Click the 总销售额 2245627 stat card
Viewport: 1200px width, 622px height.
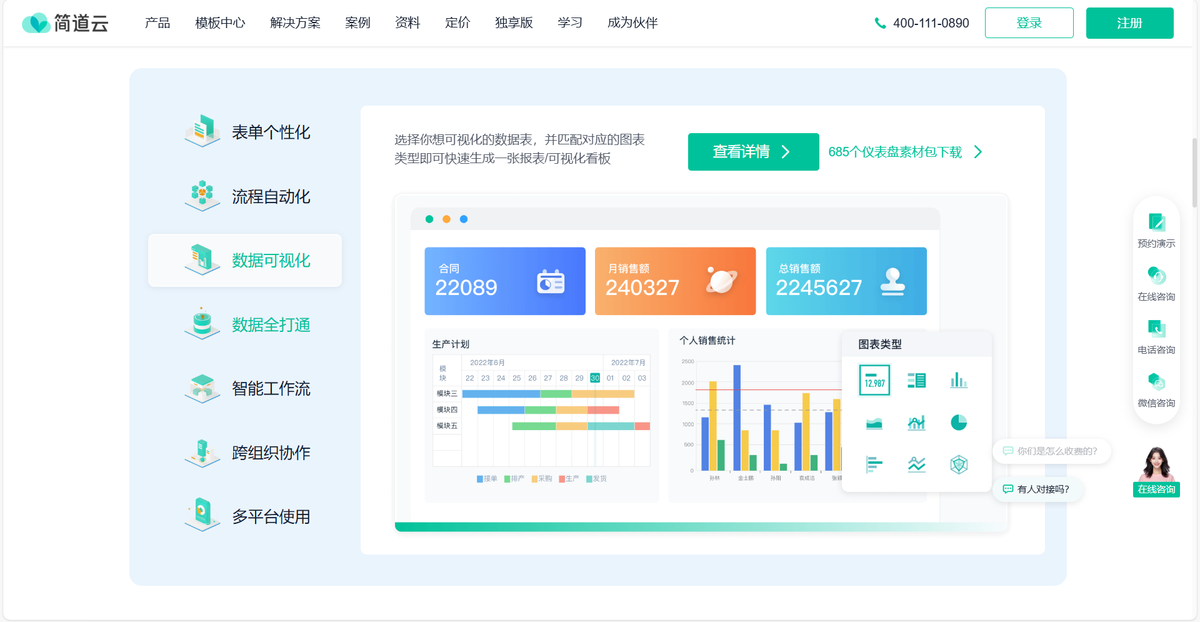(846, 282)
